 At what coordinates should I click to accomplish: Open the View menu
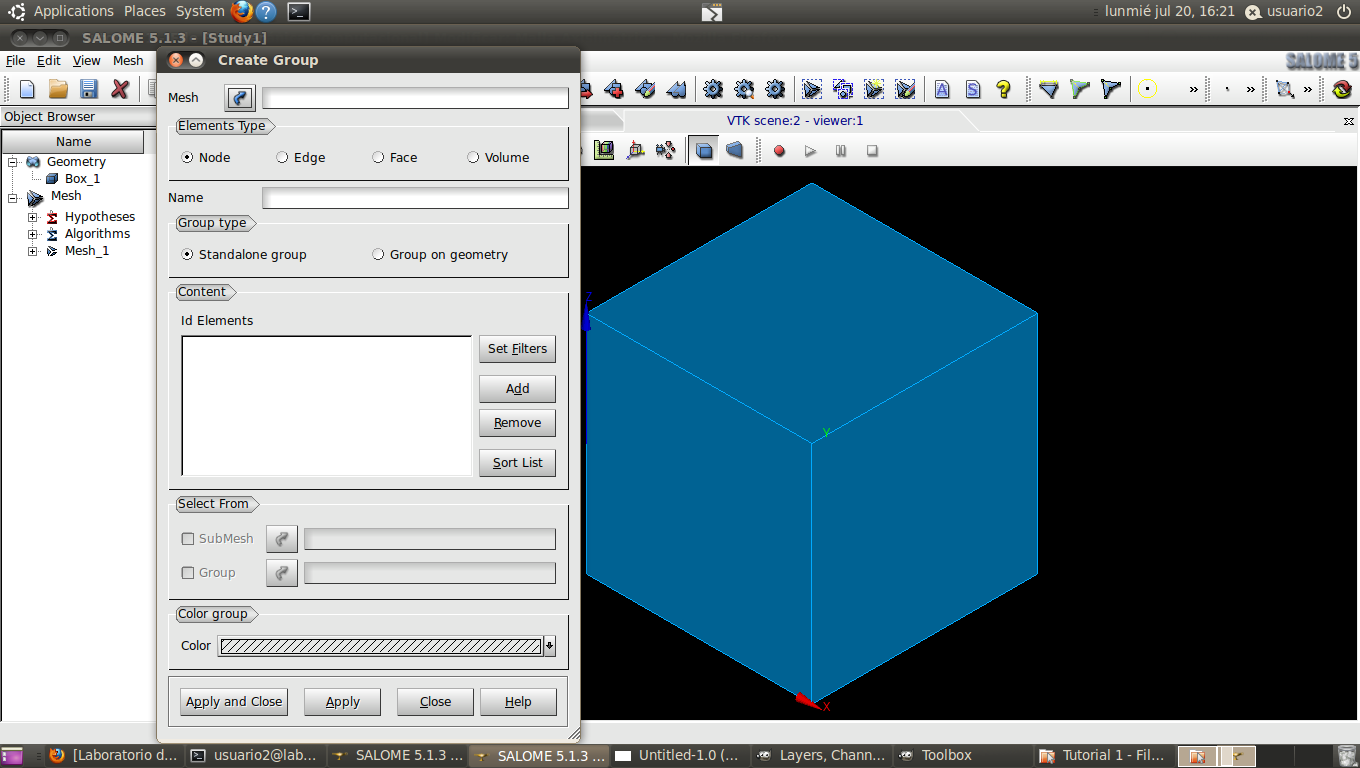[87, 60]
